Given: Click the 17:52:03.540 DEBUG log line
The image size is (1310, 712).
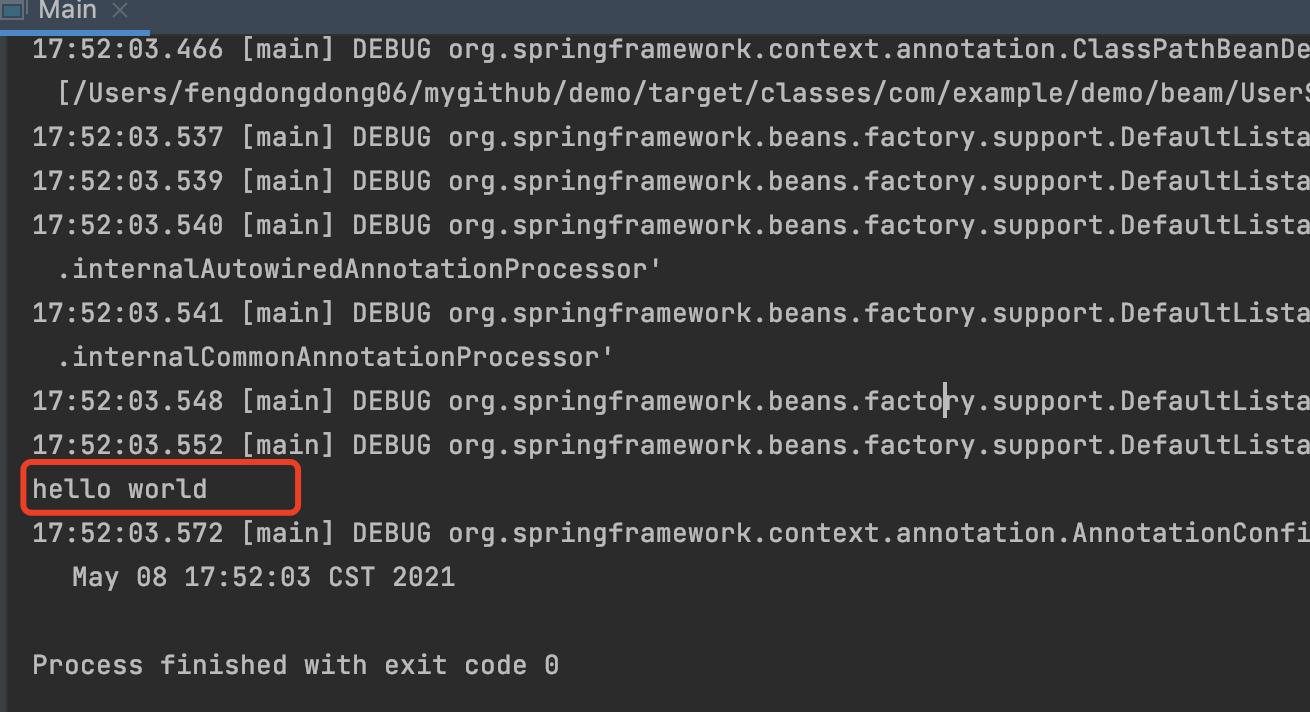Looking at the screenshot, I should pyautogui.click(x=671, y=225).
